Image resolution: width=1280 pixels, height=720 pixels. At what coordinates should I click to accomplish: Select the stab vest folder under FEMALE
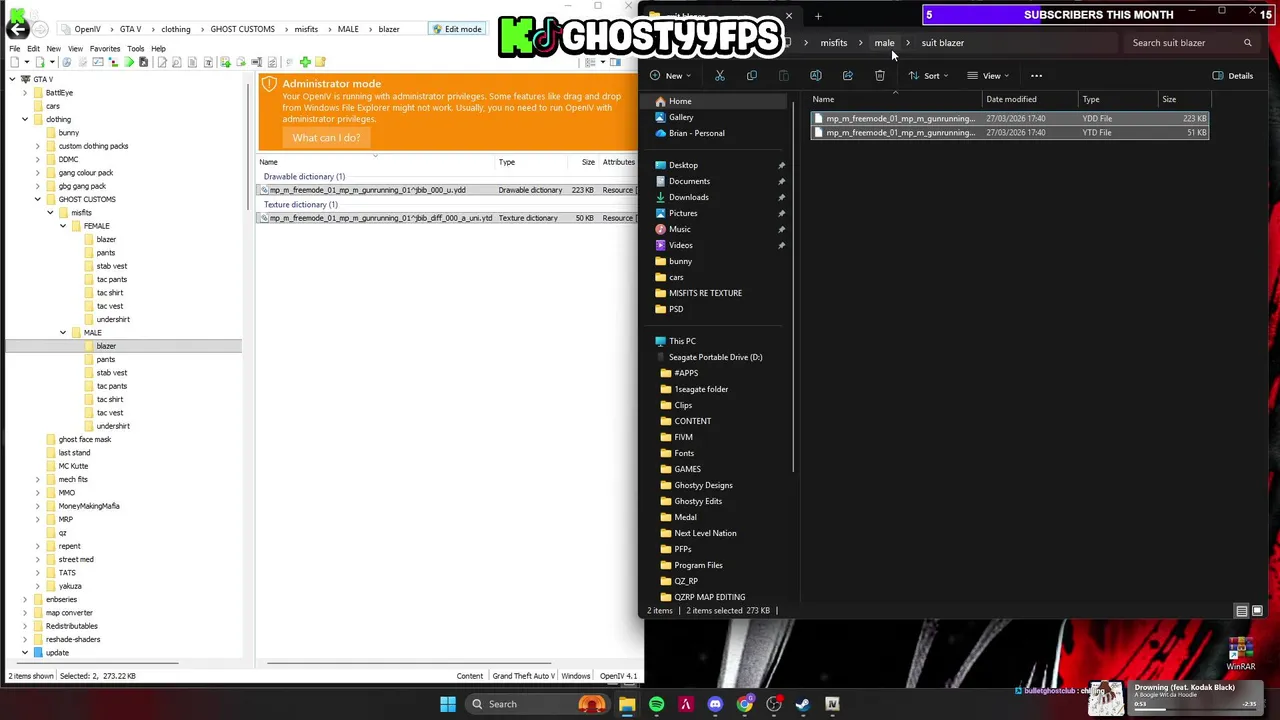111,266
